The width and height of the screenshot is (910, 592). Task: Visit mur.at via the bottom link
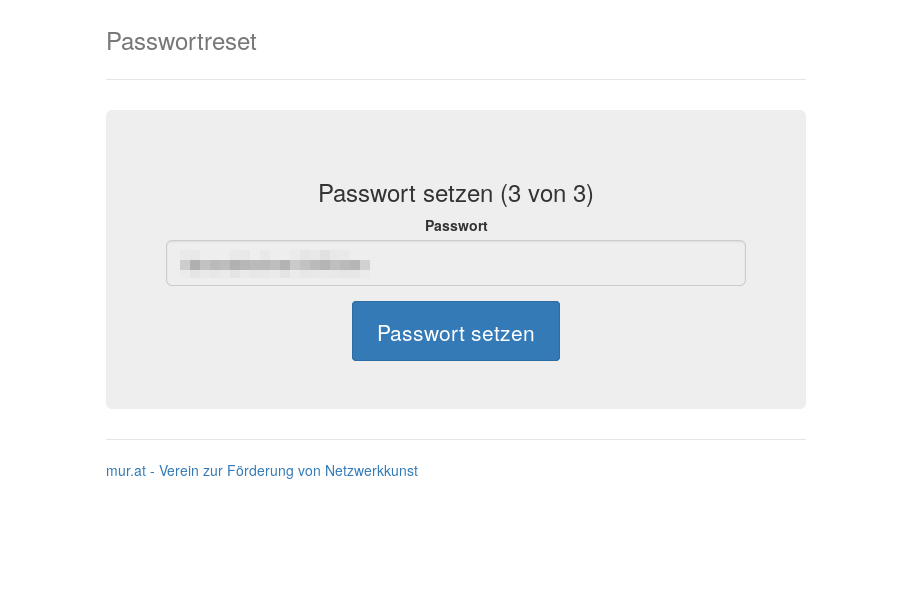coord(126,471)
